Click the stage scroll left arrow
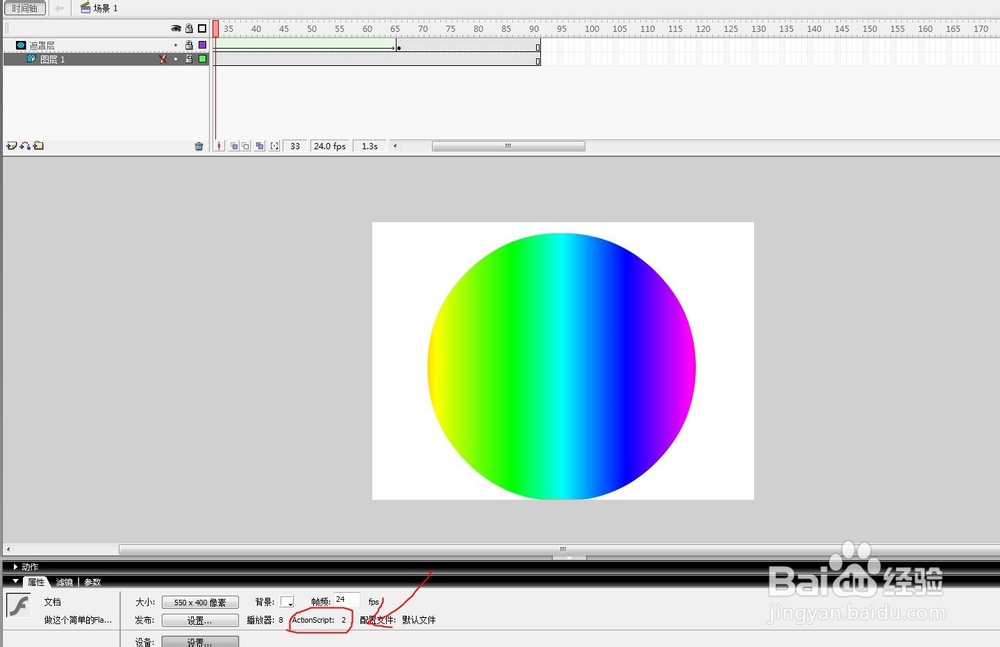Screen dimensions: 1000x647 pyautogui.click(x=8, y=549)
